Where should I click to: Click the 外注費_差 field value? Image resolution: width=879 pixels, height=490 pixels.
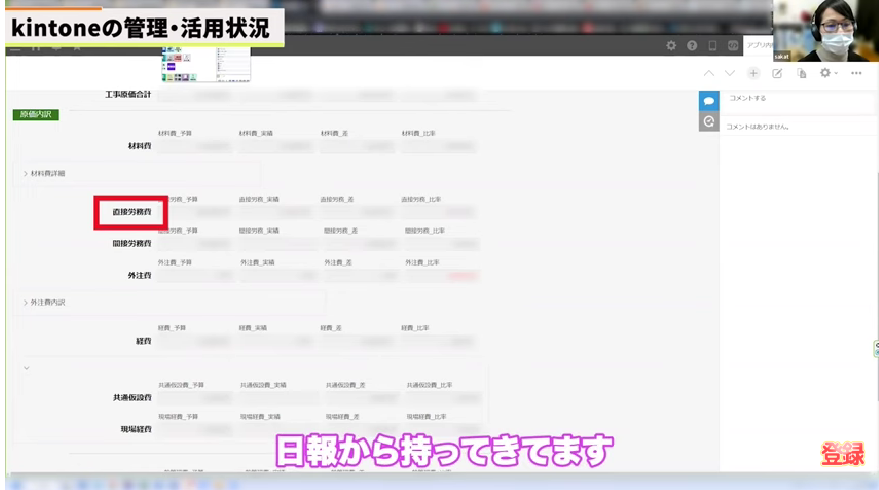click(x=362, y=276)
